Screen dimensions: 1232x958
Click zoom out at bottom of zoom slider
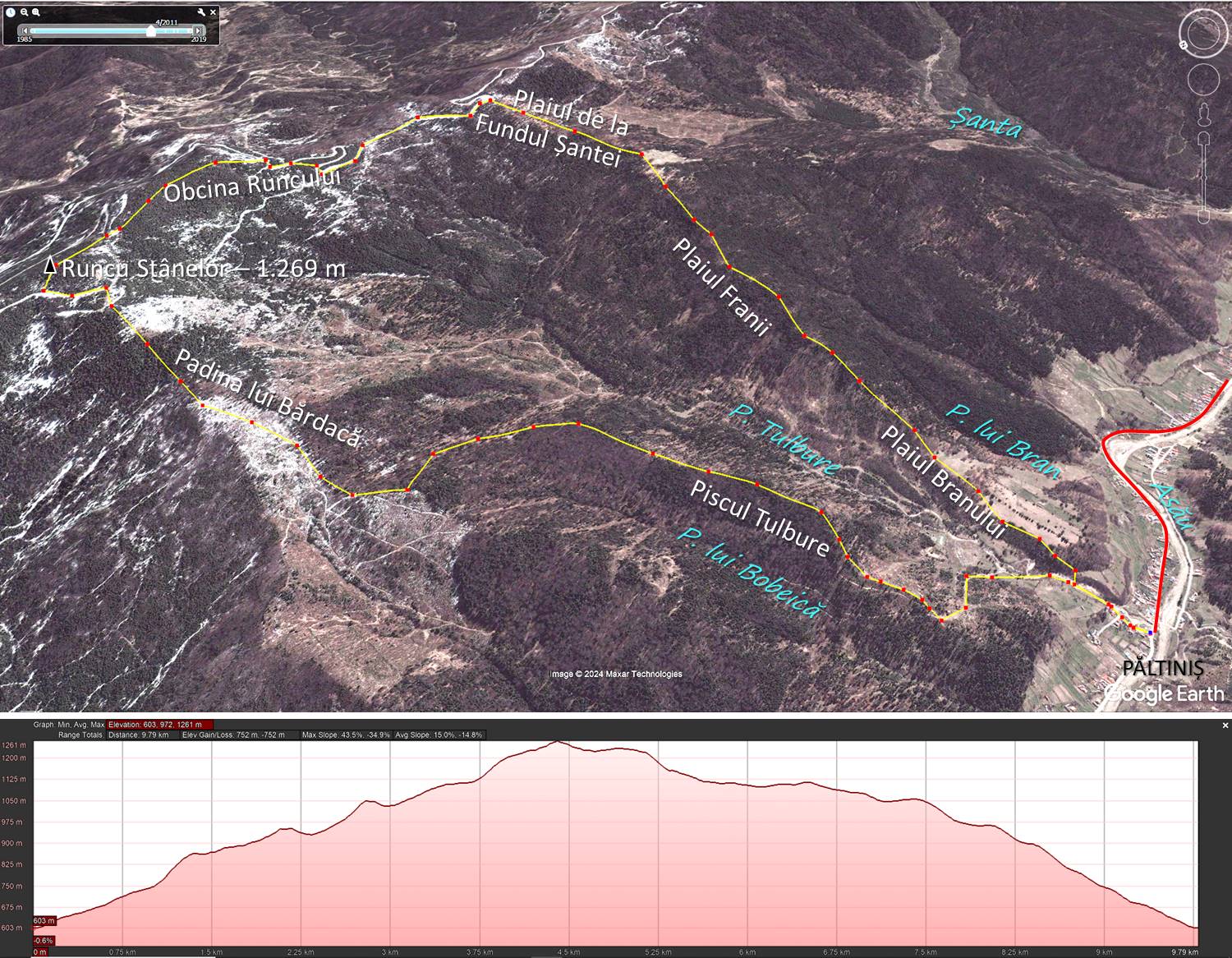pyautogui.click(x=1204, y=218)
